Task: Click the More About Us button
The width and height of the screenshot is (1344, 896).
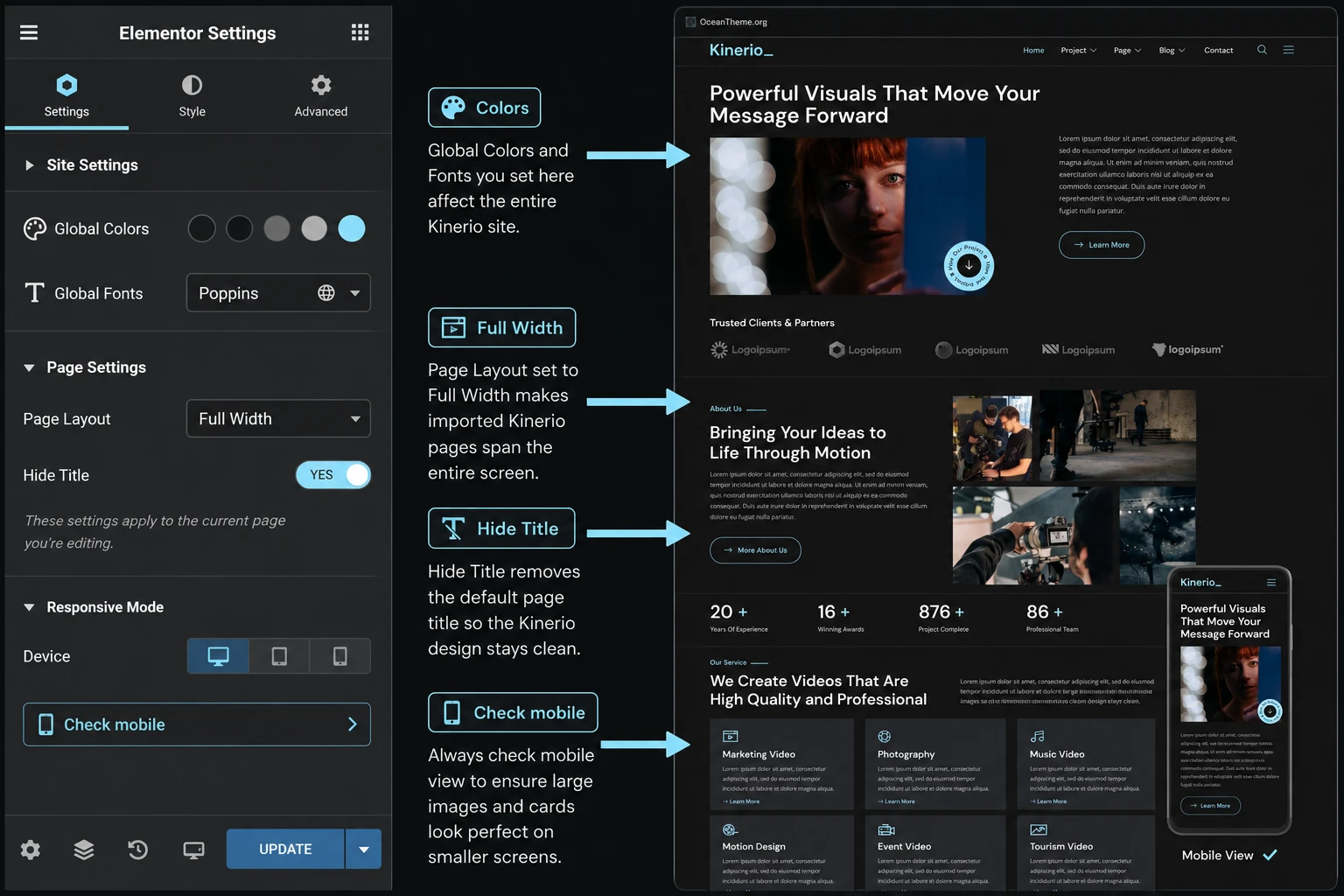Action: pyautogui.click(x=755, y=550)
